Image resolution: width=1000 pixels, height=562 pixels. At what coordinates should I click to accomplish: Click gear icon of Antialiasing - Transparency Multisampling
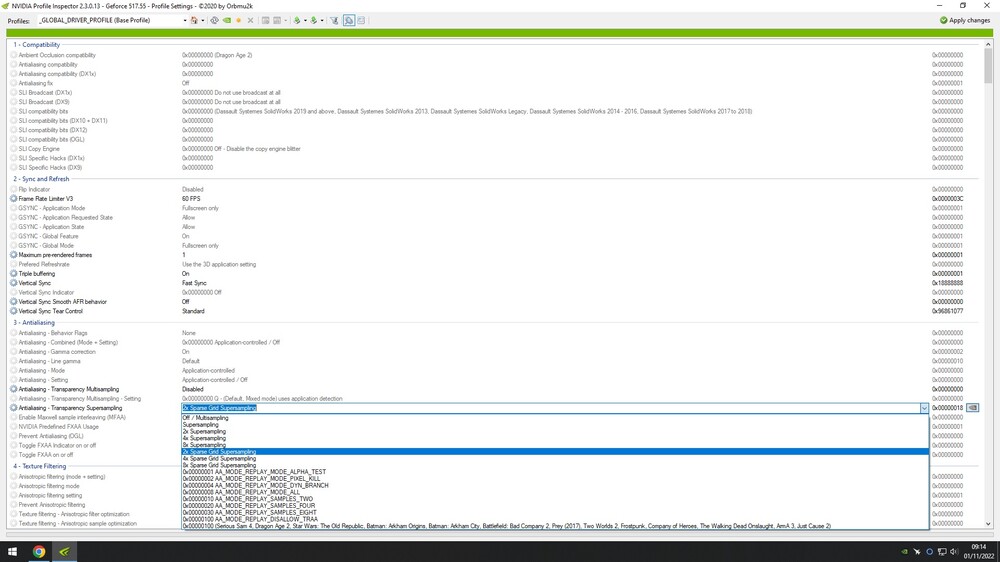(x=13, y=389)
